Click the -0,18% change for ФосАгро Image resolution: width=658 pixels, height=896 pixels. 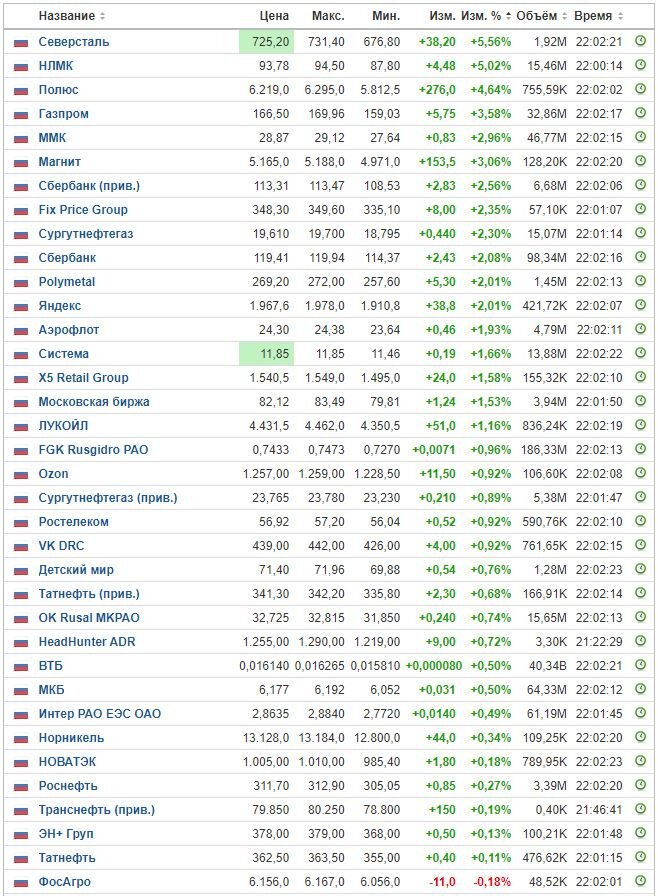pyautogui.click(x=492, y=882)
